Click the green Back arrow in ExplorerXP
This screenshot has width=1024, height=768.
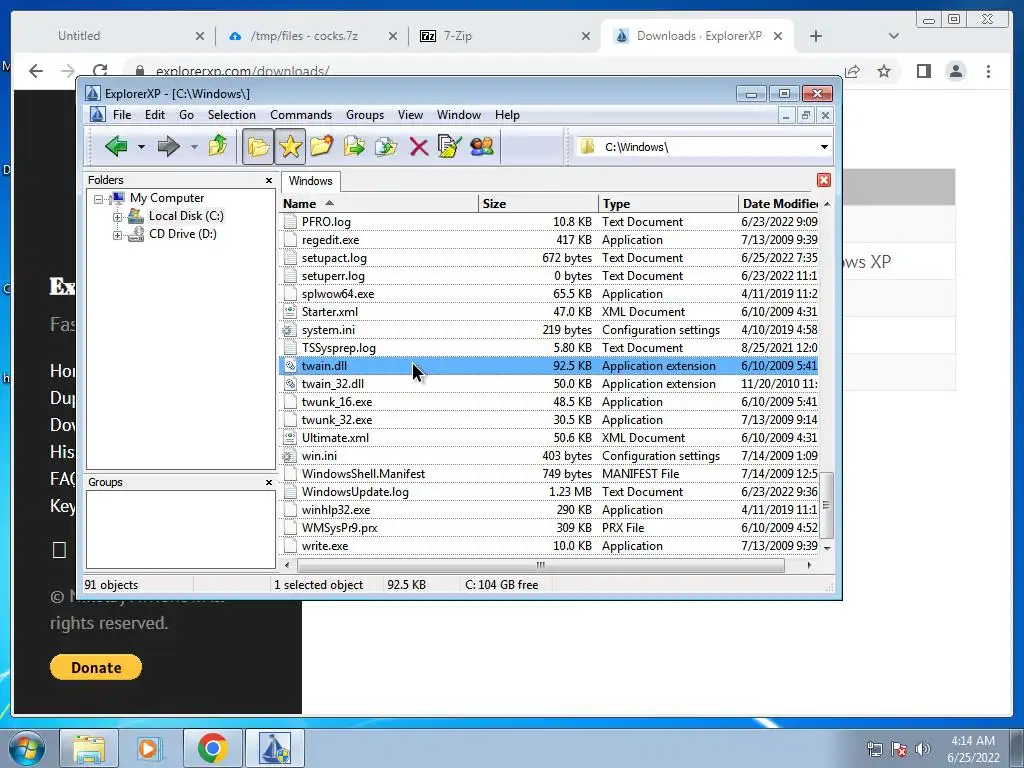[116, 146]
